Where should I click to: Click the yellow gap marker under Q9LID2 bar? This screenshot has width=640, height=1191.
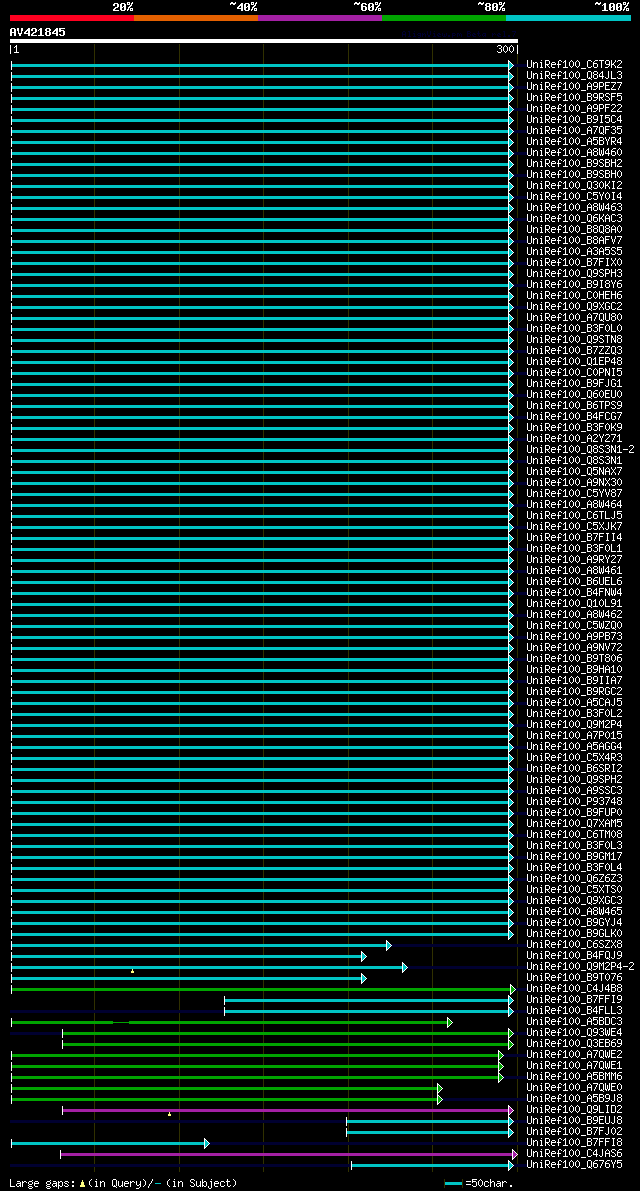(169, 1114)
